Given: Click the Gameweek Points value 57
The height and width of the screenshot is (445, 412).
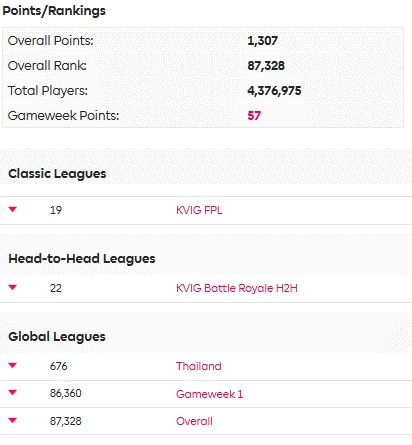Looking at the screenshot, I should (254, 116).
